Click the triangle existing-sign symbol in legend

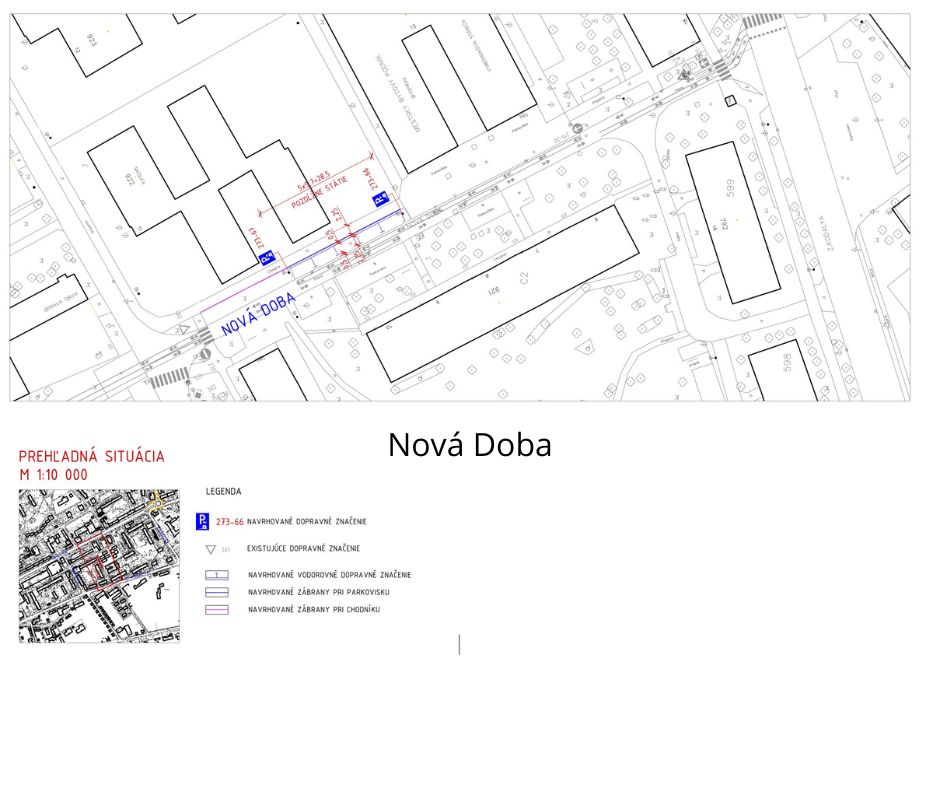(x=209, y=549)
